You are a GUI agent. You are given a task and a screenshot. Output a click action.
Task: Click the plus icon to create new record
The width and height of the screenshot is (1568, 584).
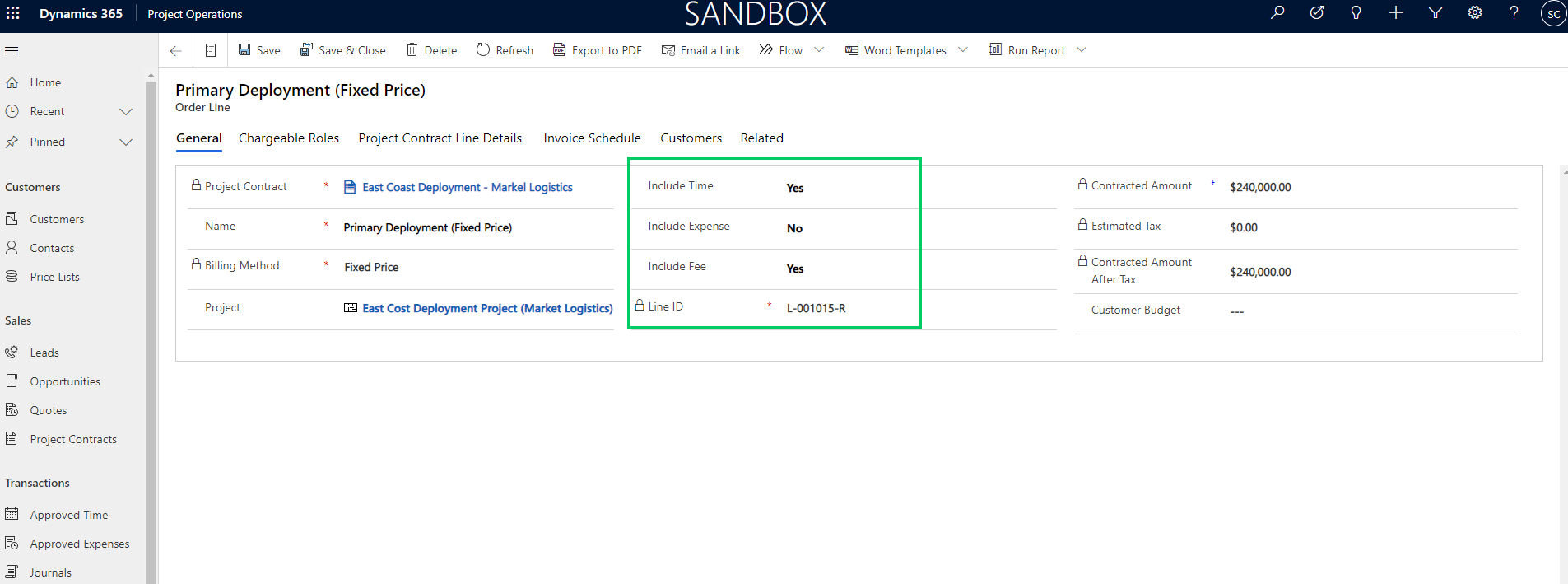coord(1396,13)
